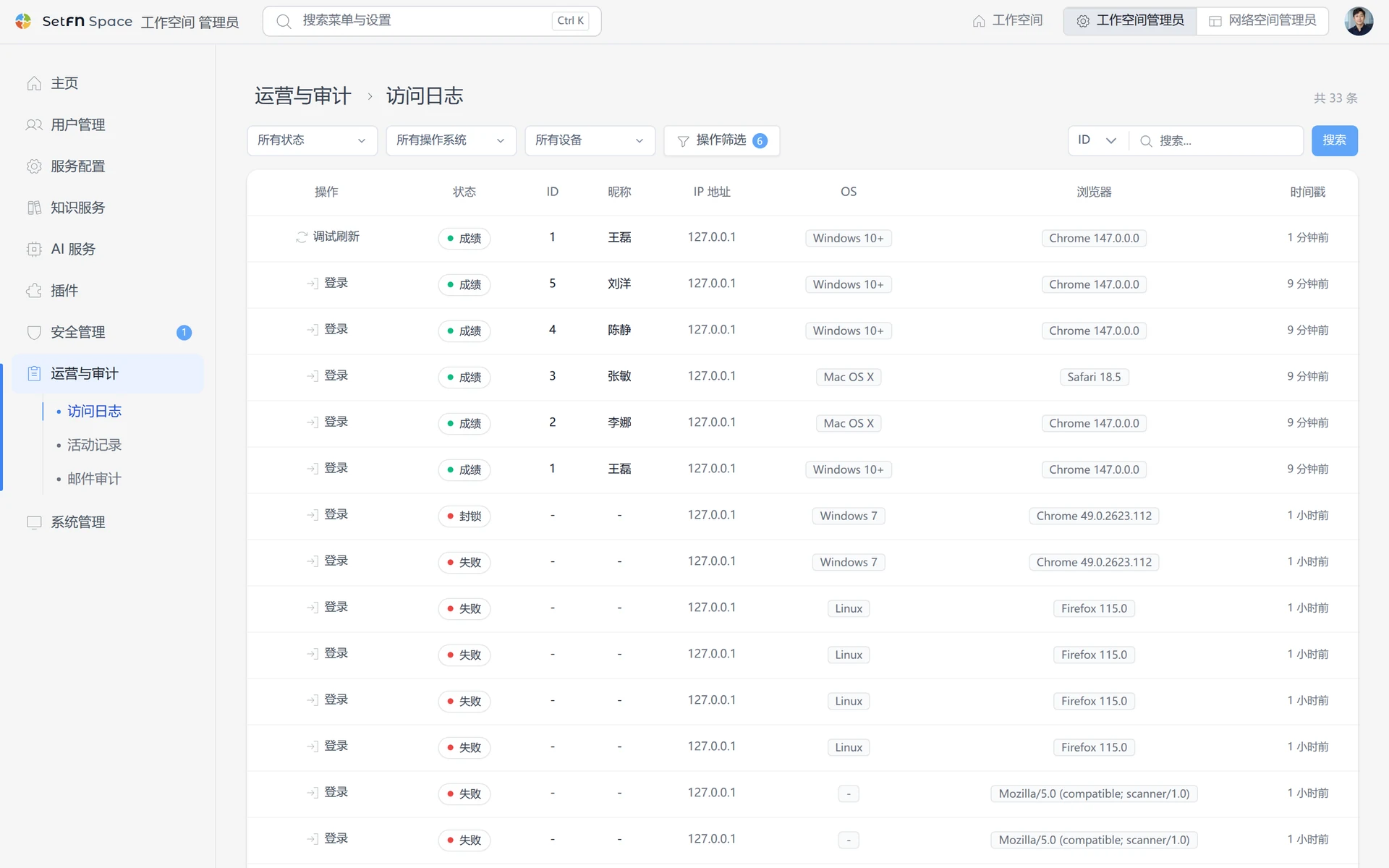Switch to the 网络空间管理员 tab
Viewport: 1389px width, 868px height.
point(1262,21)
